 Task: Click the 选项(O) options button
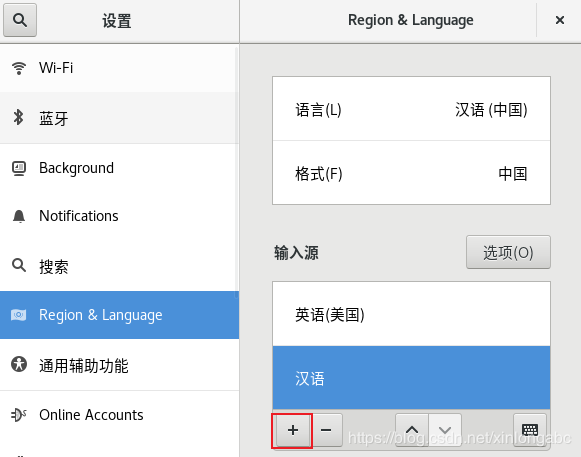coord(508,252)
